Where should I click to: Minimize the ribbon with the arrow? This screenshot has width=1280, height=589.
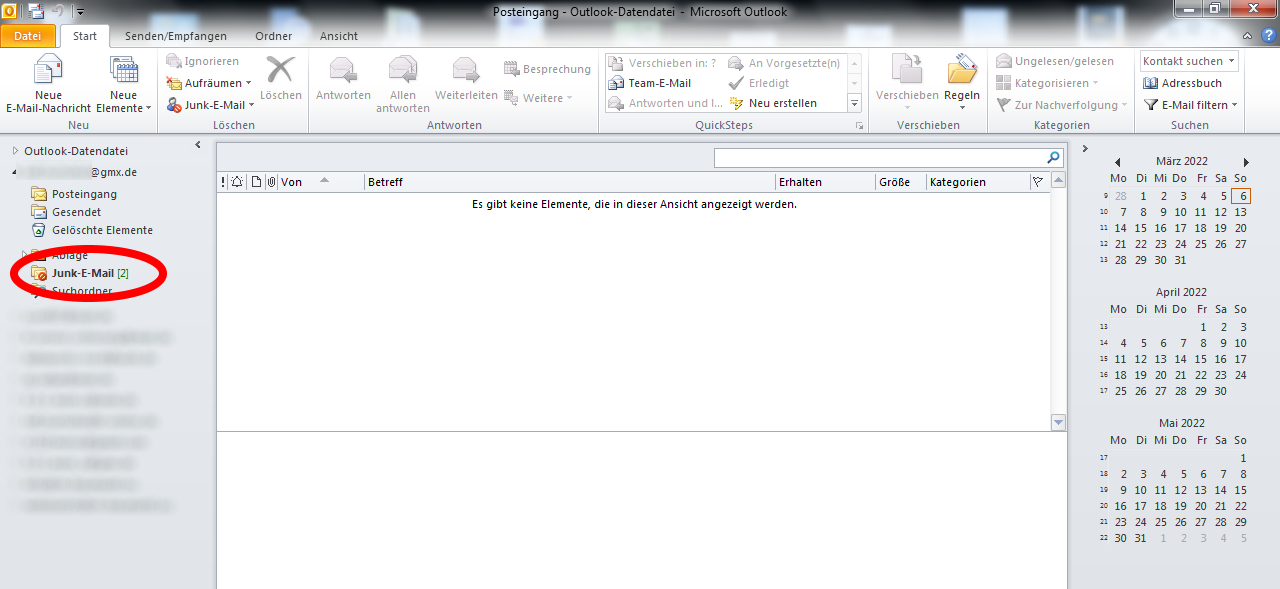click(x=1249, y=35)
